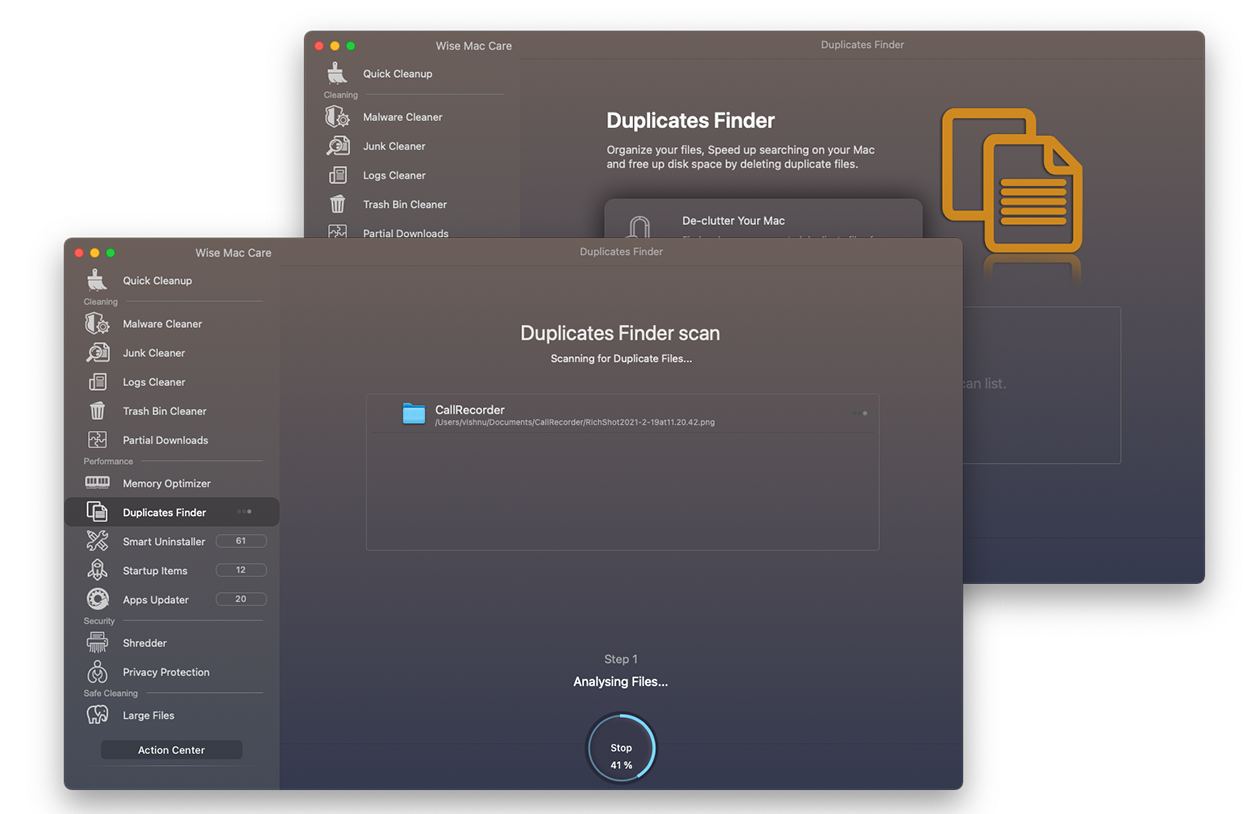Open Startup Items label in the sidebar

pyautogui.click(x=155, y=570)
